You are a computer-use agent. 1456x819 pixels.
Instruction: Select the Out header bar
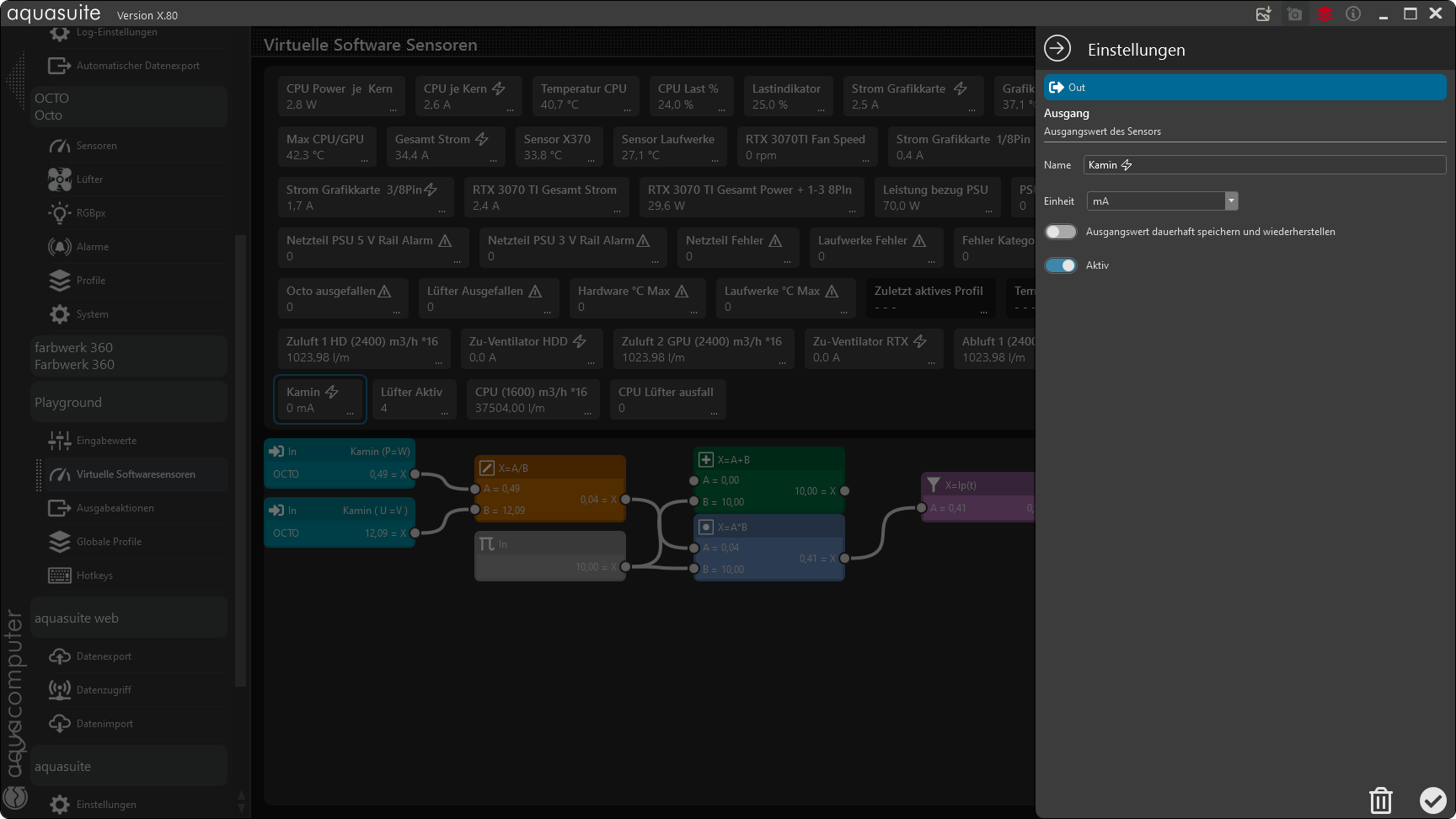[x=1245, y=88]
